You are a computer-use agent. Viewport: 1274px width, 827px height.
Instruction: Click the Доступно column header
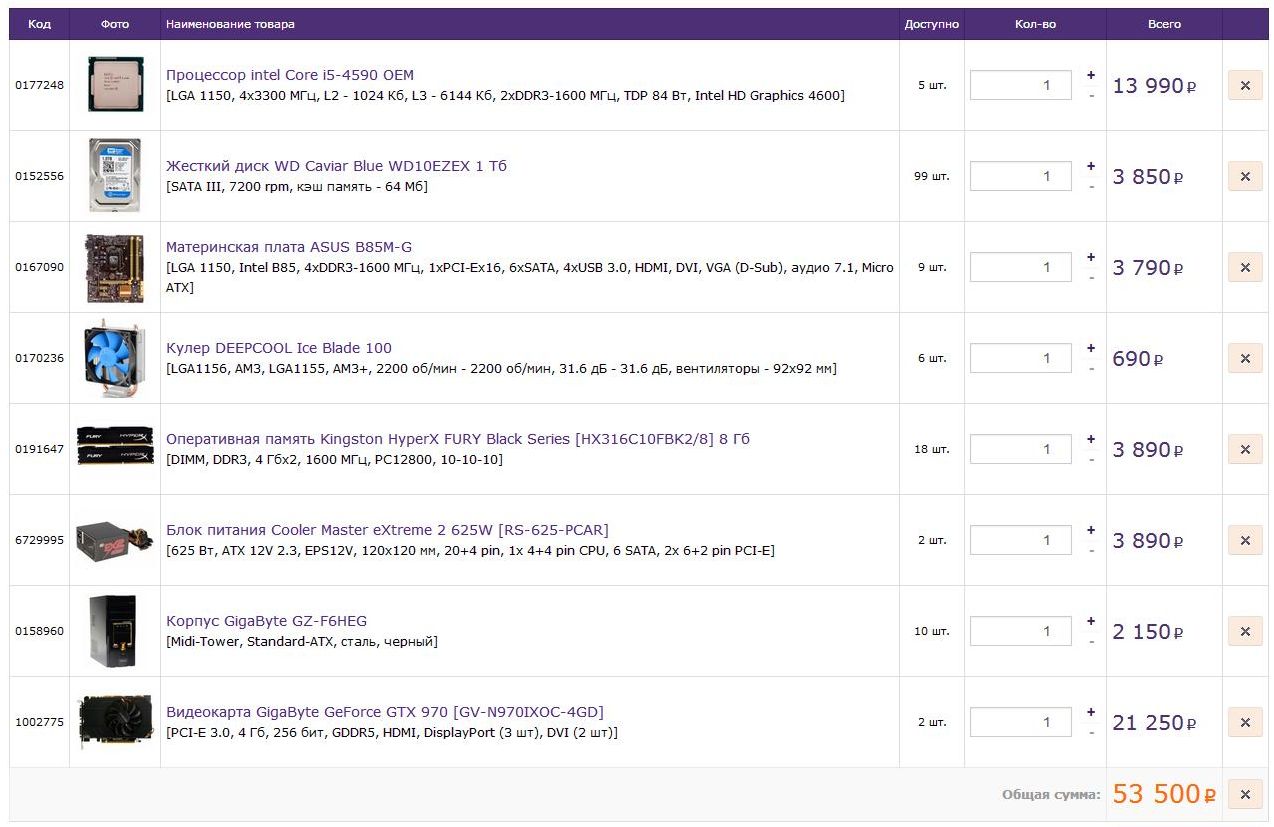[x=932, y=24]
